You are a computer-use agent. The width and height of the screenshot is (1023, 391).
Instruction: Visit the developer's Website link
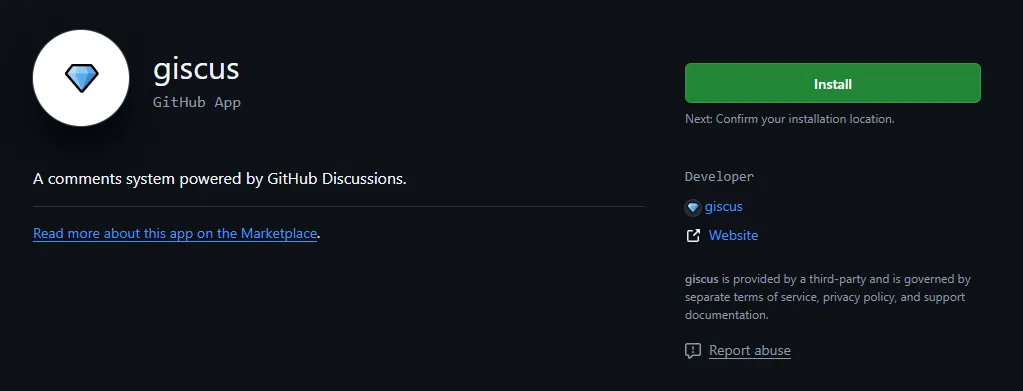tap(733, 236)
